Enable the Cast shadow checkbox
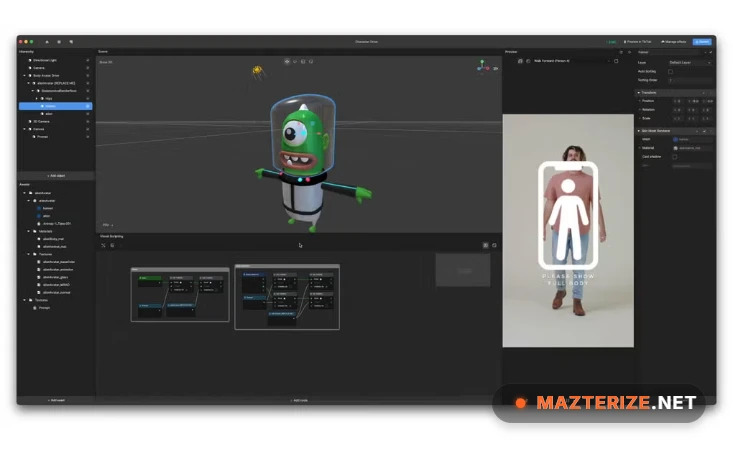Screen dimensions: 733x450 pyautogui.click(x=675, y=156)
